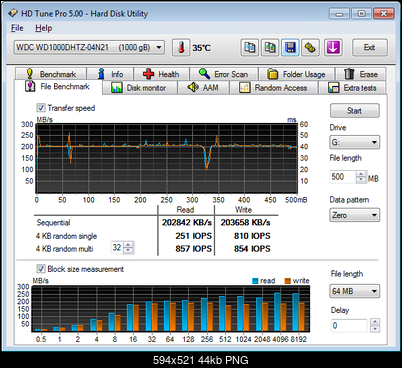Open the options wrench icon
The height and width of the screenshot is (368, 402).
(x=310, y=48)
